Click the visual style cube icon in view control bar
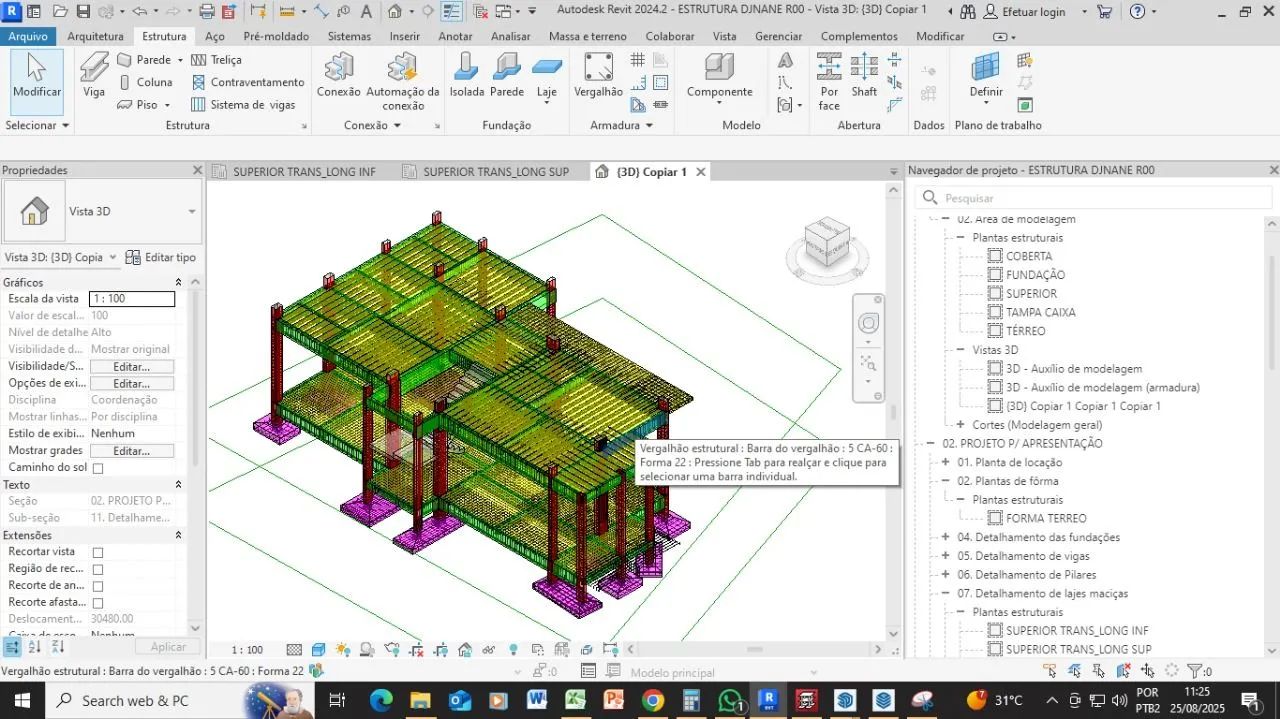This screenshot has height=719, width=1280. [318, 650]
